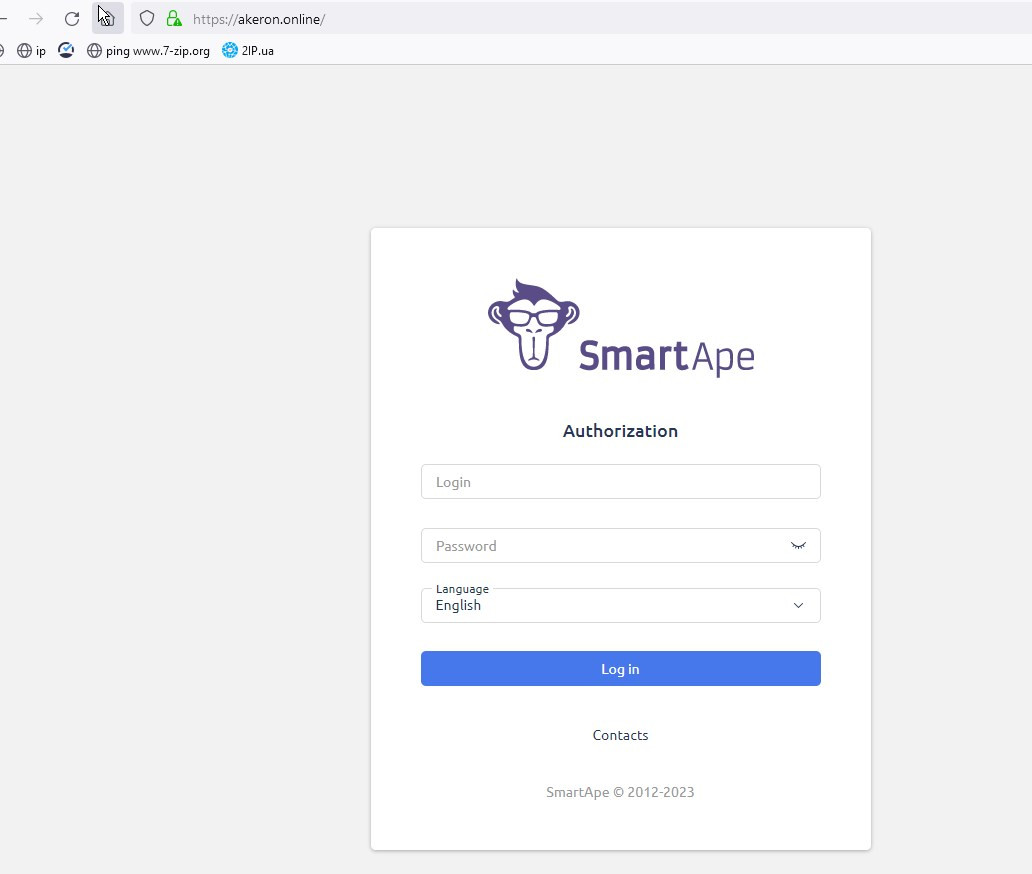View site security padlock info
The height and width of the screenshot is (874, 1032).
[174, 18]
